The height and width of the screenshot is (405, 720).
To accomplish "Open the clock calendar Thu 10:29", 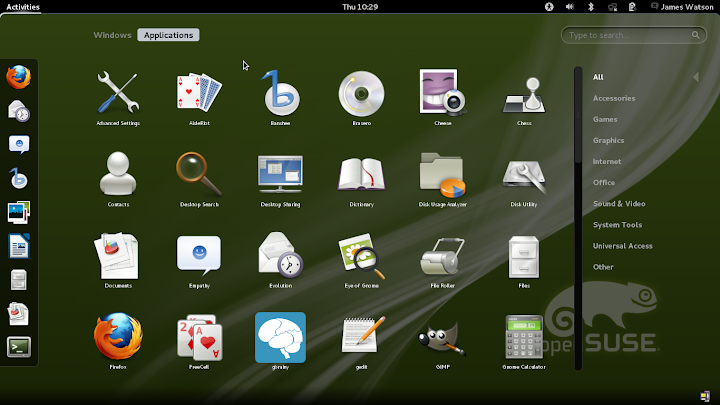I will coord(360,7).
